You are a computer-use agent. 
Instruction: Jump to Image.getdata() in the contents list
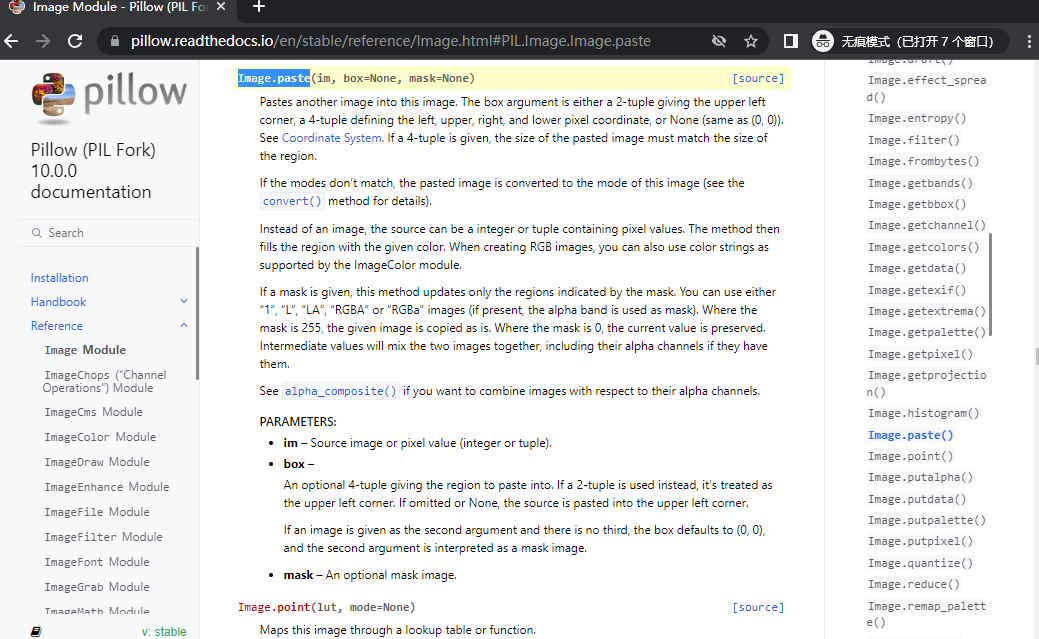point(917,268)
